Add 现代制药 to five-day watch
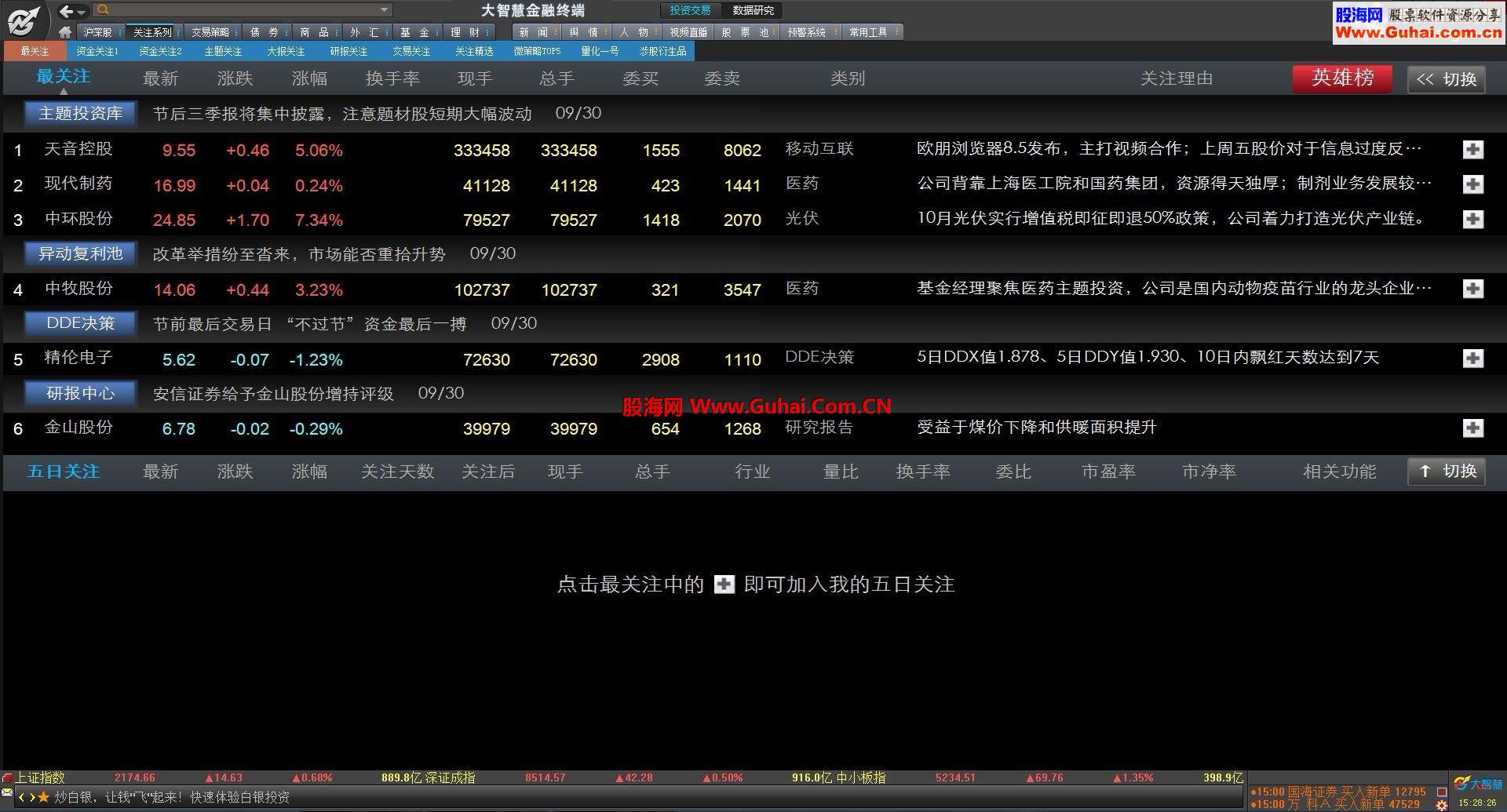1507x812 pixels. click(x=1473, y=184)
